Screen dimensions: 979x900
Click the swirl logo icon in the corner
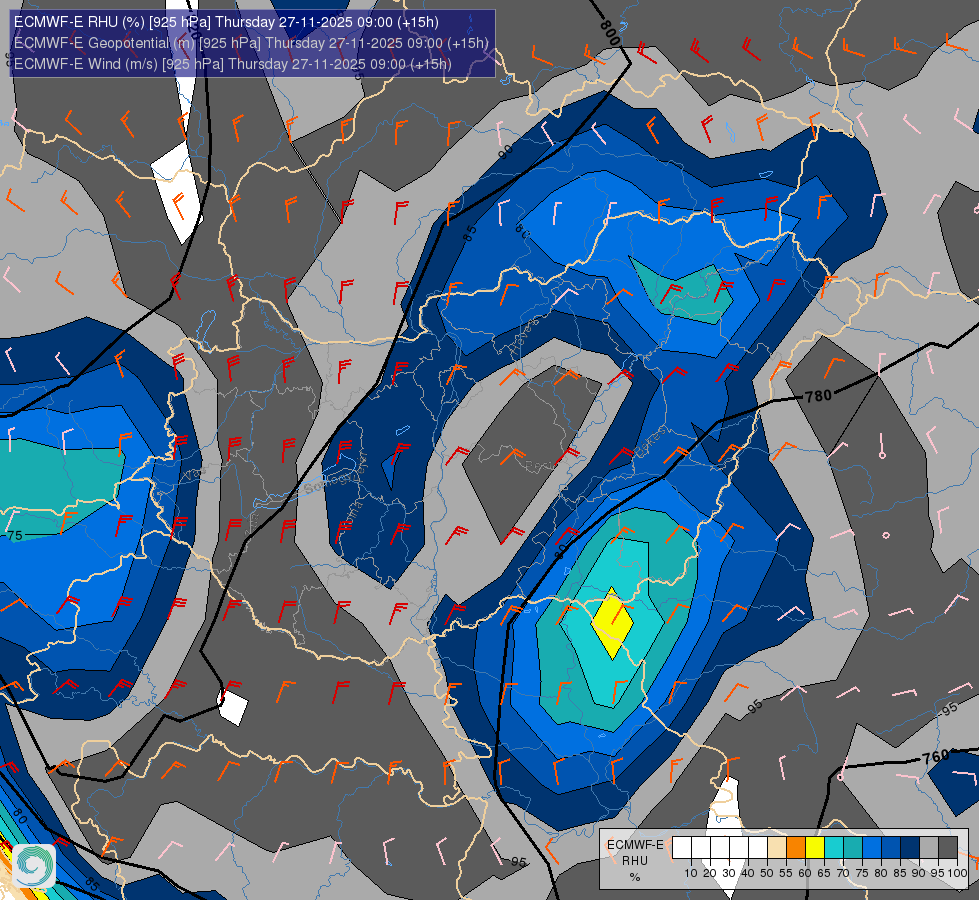(34, 866)
